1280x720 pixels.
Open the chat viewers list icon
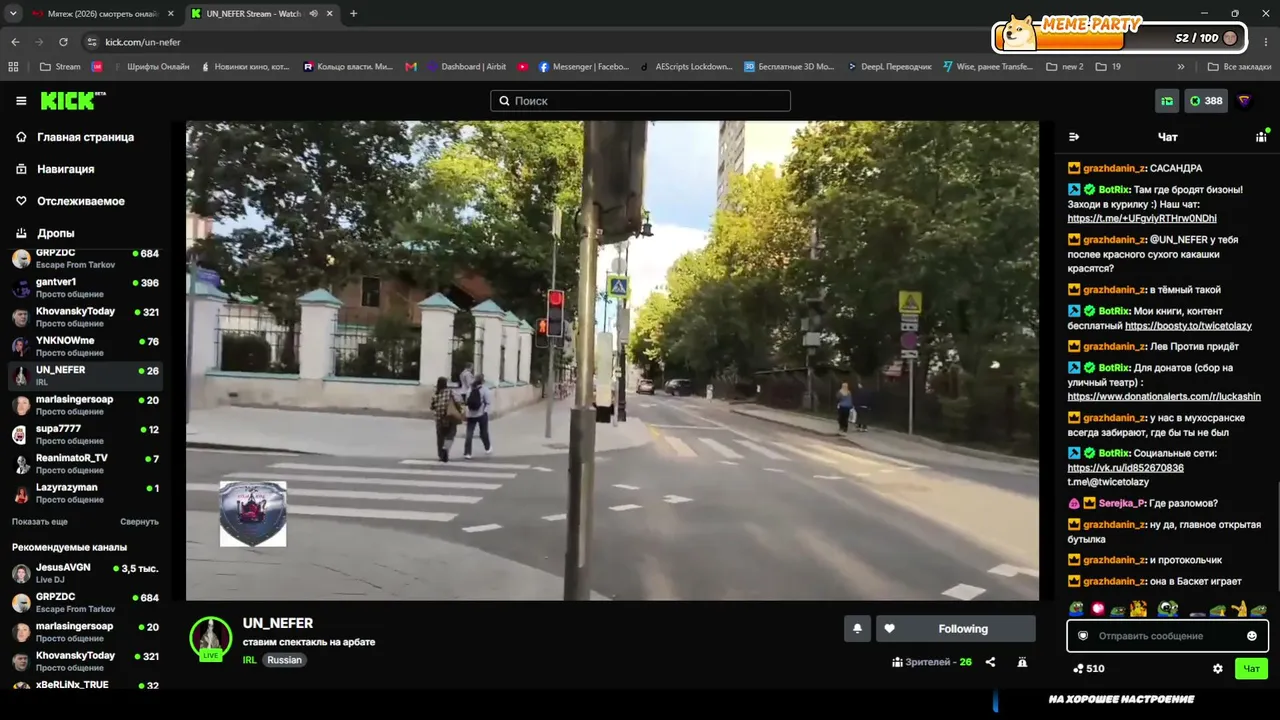[x=1262, y=137]
